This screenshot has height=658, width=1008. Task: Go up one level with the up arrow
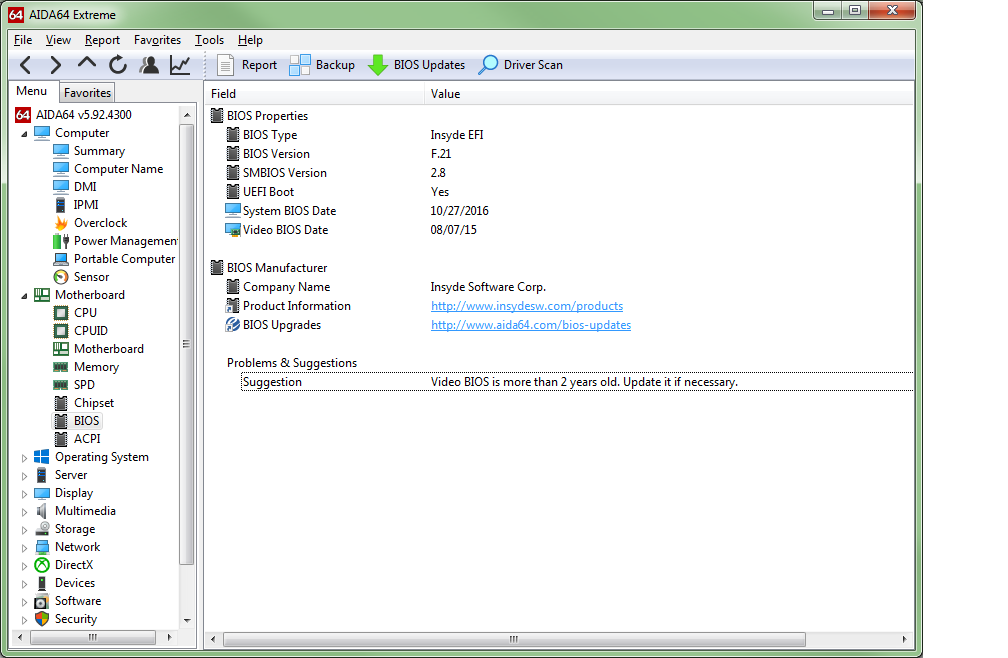87,64
